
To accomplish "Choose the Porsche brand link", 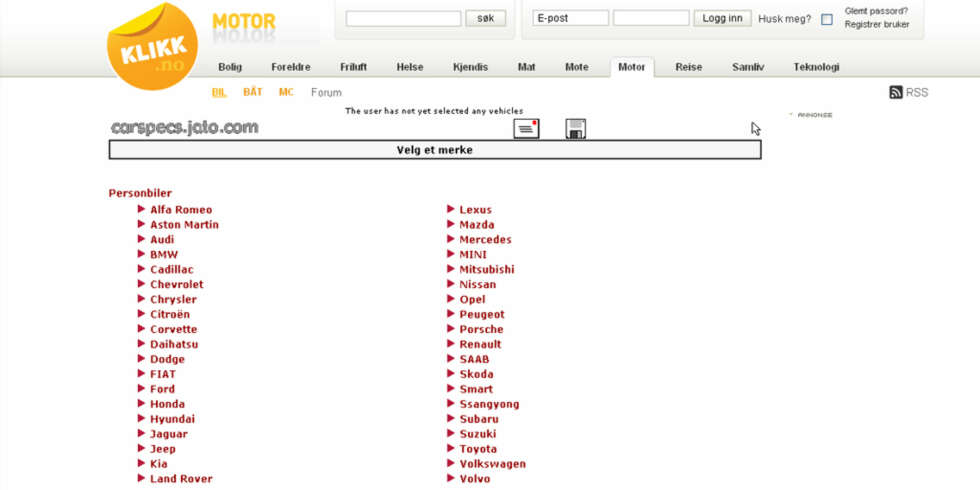I will [x=481, y=329].
